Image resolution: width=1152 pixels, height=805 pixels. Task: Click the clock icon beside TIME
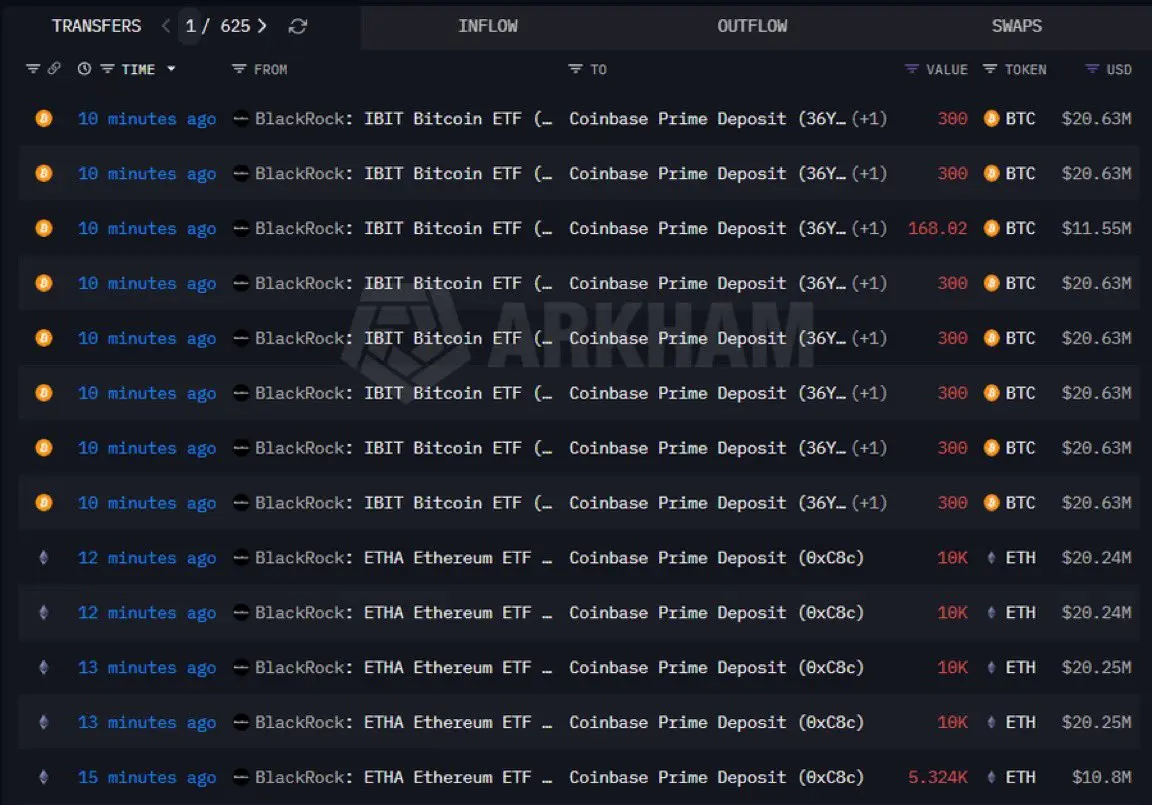tap(84, 69)
